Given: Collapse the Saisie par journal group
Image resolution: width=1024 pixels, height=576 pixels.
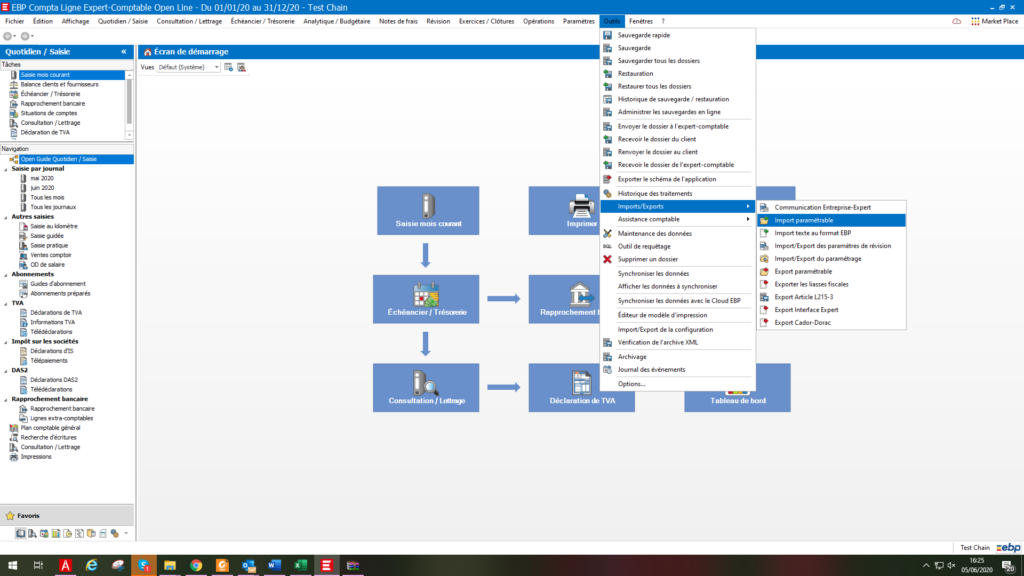Looking at the screenshot, I should tap(6, 169).
